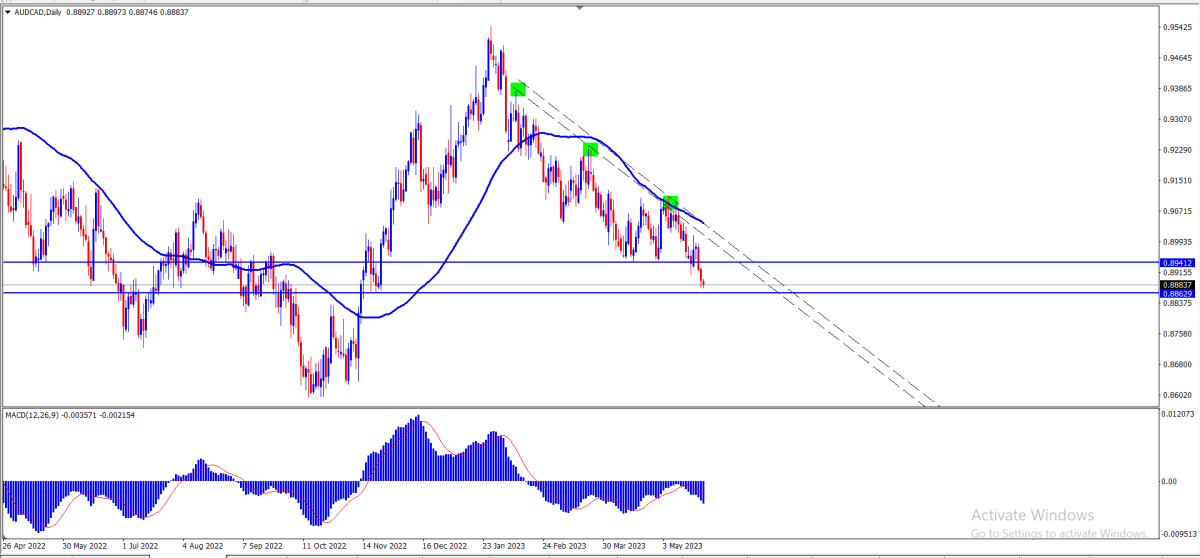Select the middle green square marker on the downtrend
The height and width of the screenshot is (558, 1200).
point(590,149)
